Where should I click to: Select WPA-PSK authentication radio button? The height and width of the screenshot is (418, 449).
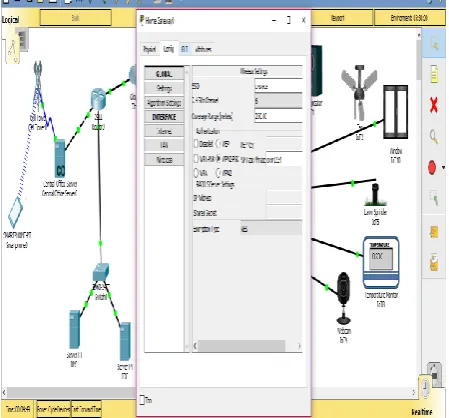pos(196,159)
